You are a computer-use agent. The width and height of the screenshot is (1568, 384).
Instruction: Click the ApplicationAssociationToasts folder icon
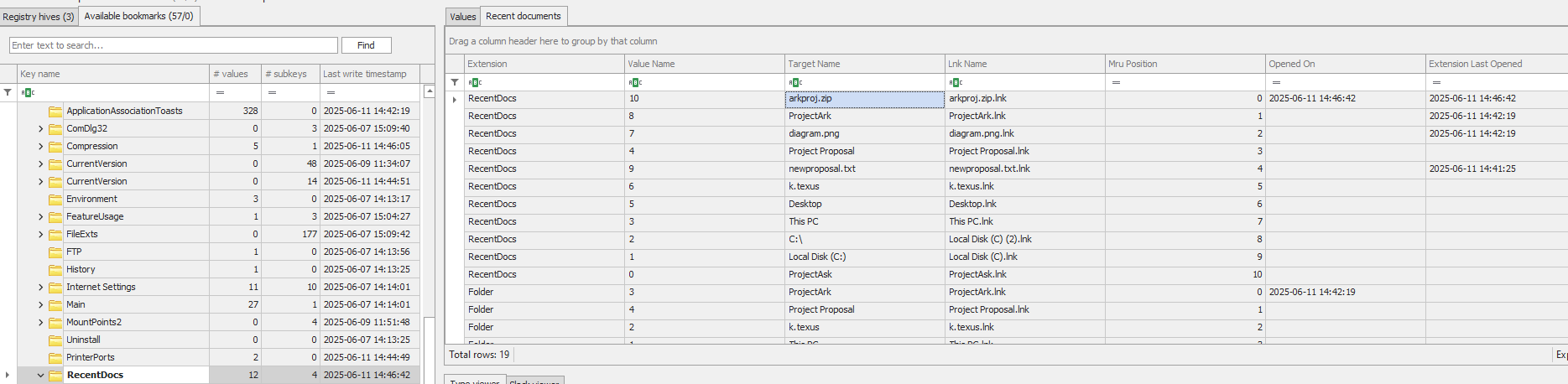tap(55, 111)
